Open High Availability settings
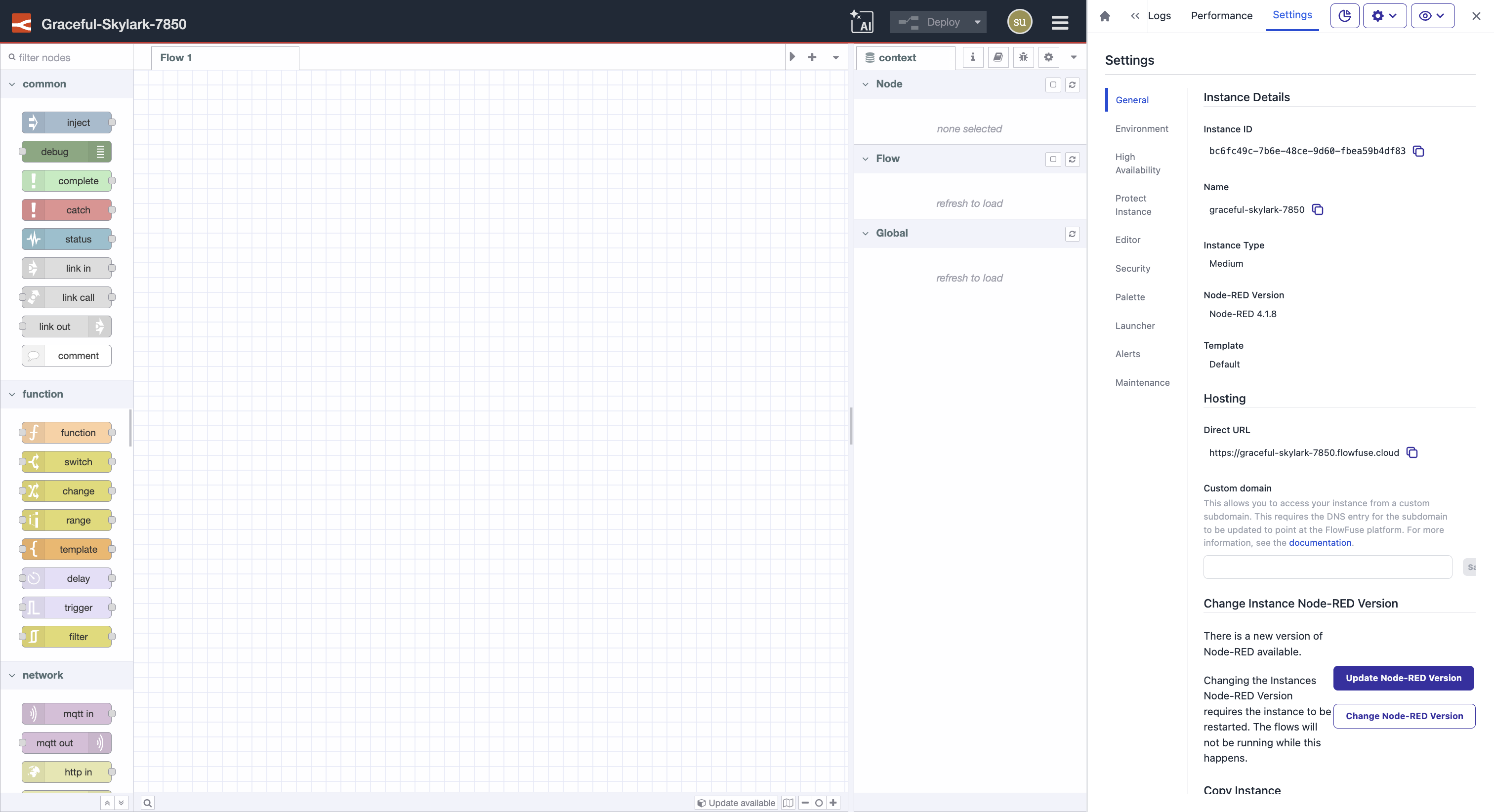Image resolution: width=1494 pixels, height=812 pixels. point(1137,163)
